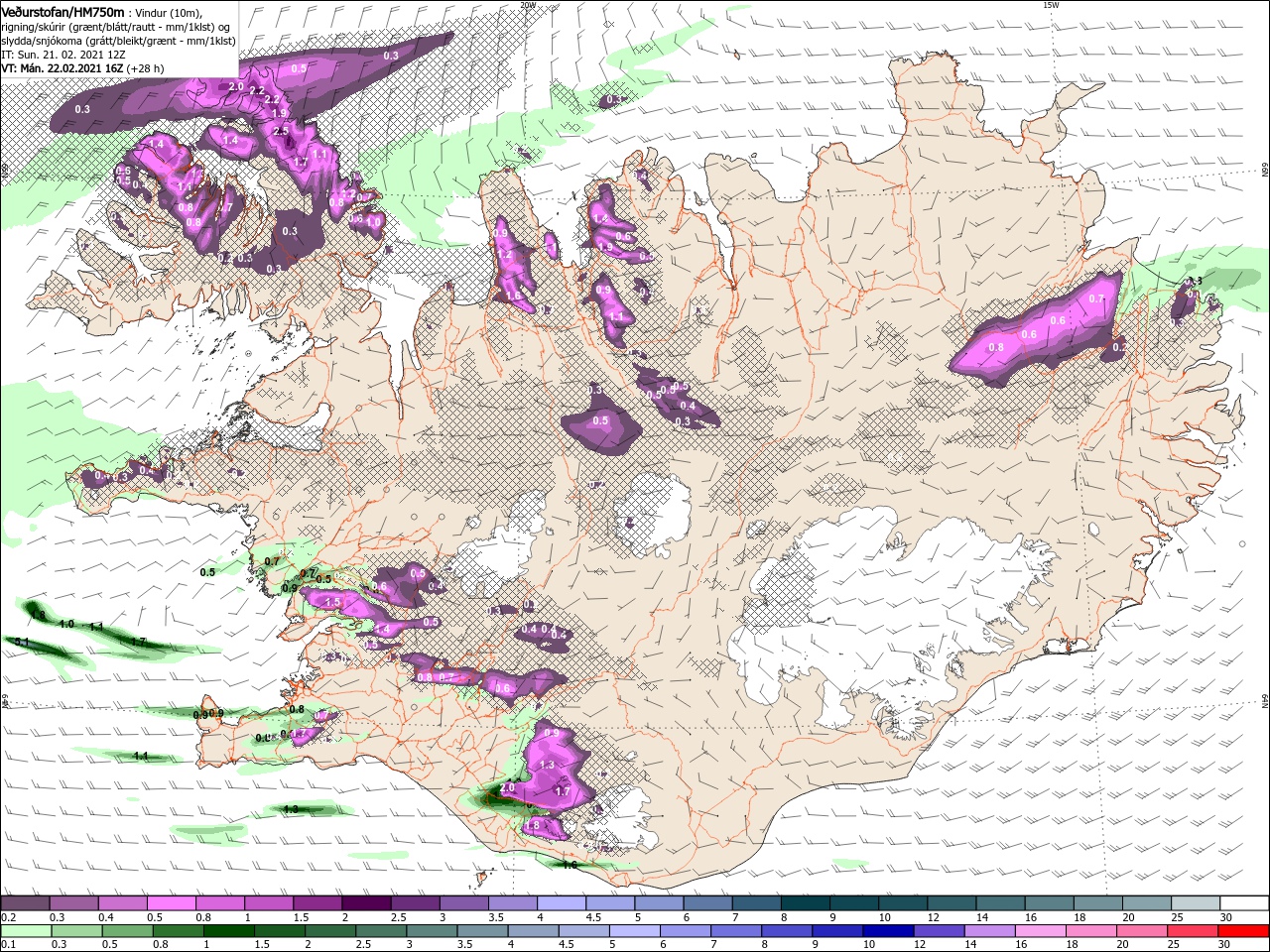This screenshot has width=1270, height=952.
Task: Pick the bright pink snow swatch between 0.5 and 0.8
Action: (171, 903)
